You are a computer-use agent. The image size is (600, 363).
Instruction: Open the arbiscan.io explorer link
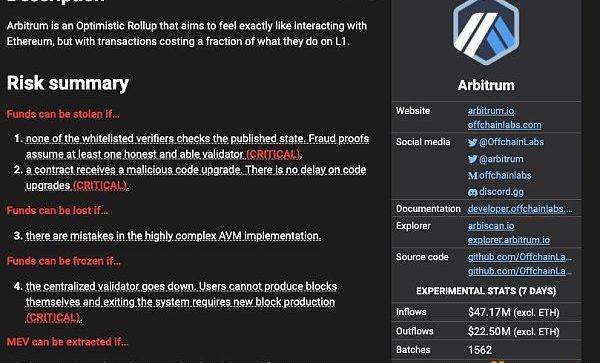[491, 226]
